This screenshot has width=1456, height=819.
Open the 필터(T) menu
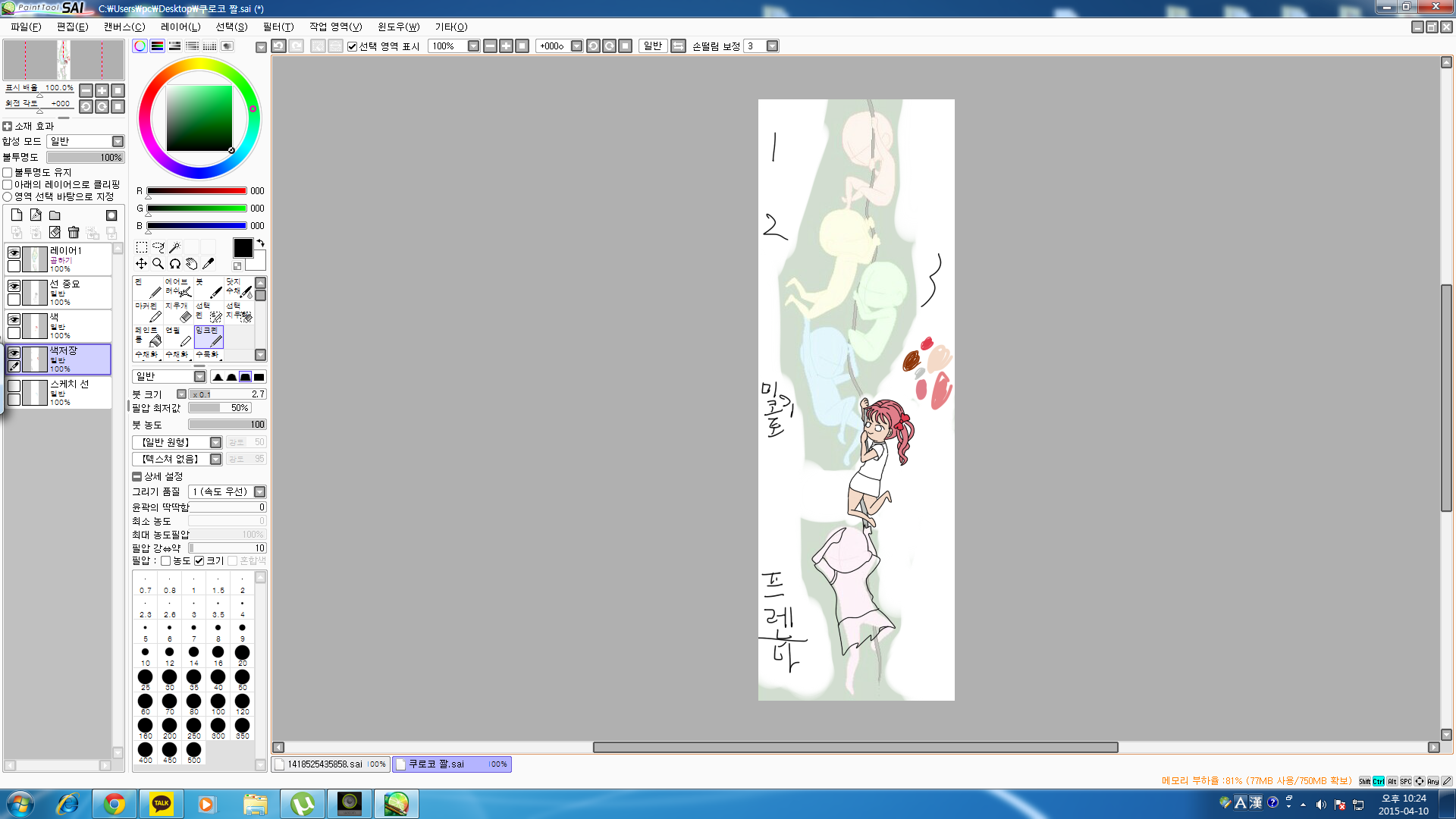pyautogui.click(x=278, y=27)
